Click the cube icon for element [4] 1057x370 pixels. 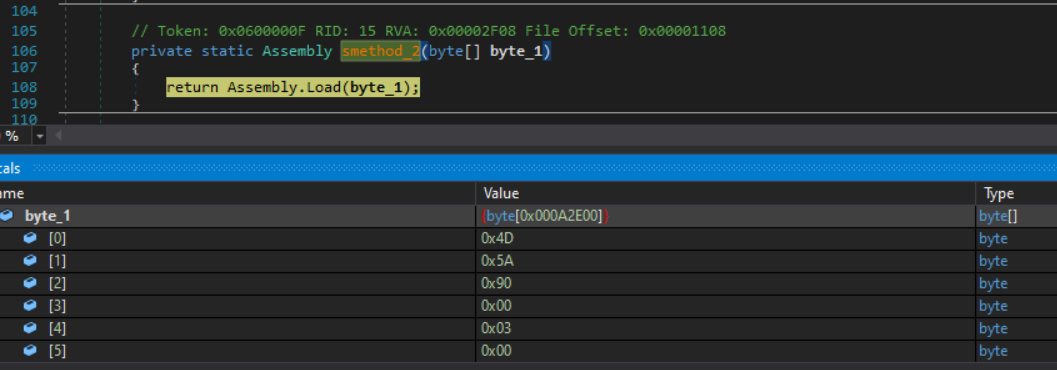click(30, 328)
